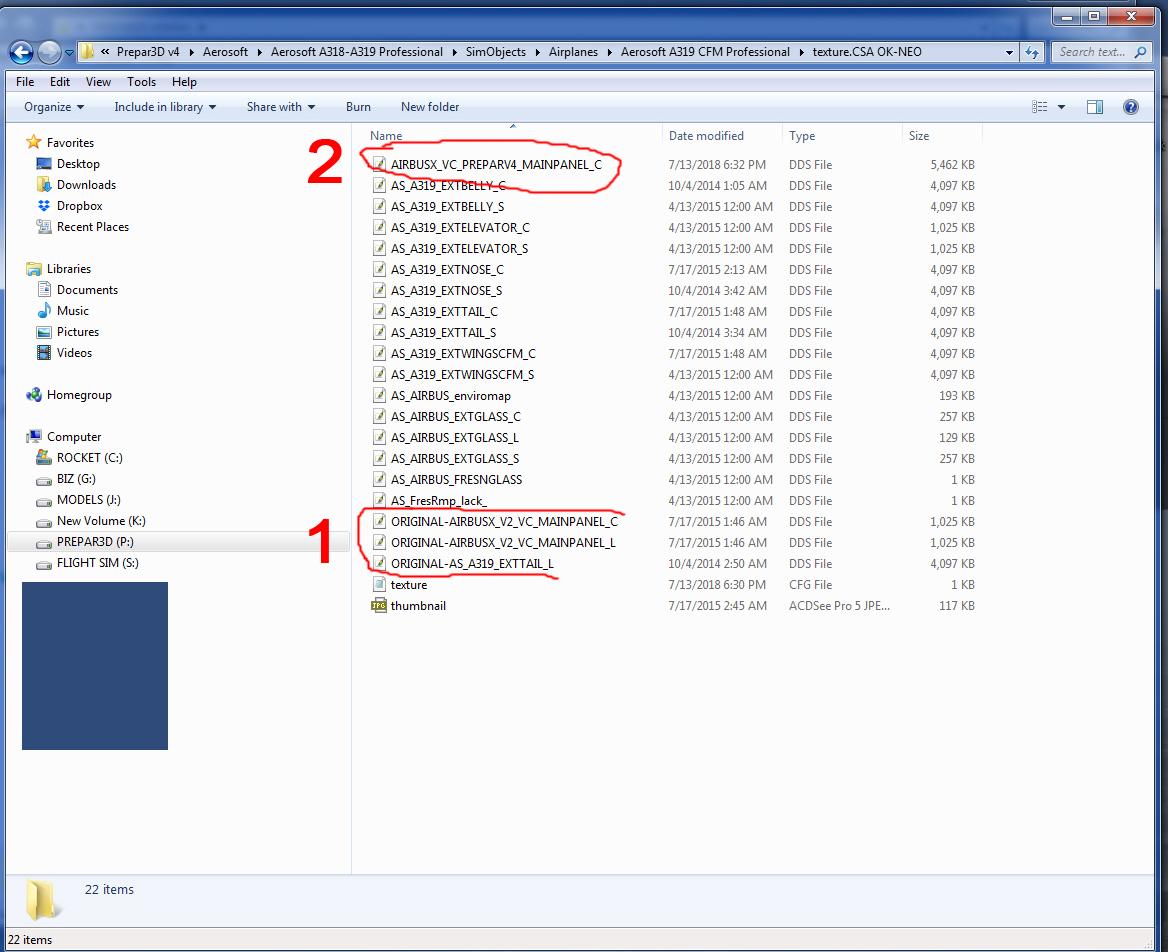
Task: Select file AS_AIRBUS_enviromap
Action: [x=451, y=396]
